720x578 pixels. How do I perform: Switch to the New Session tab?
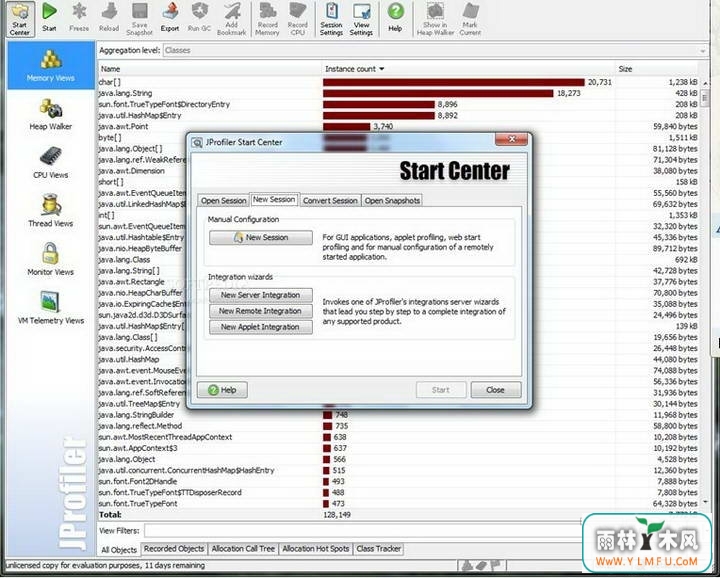[x=274, y=200]
